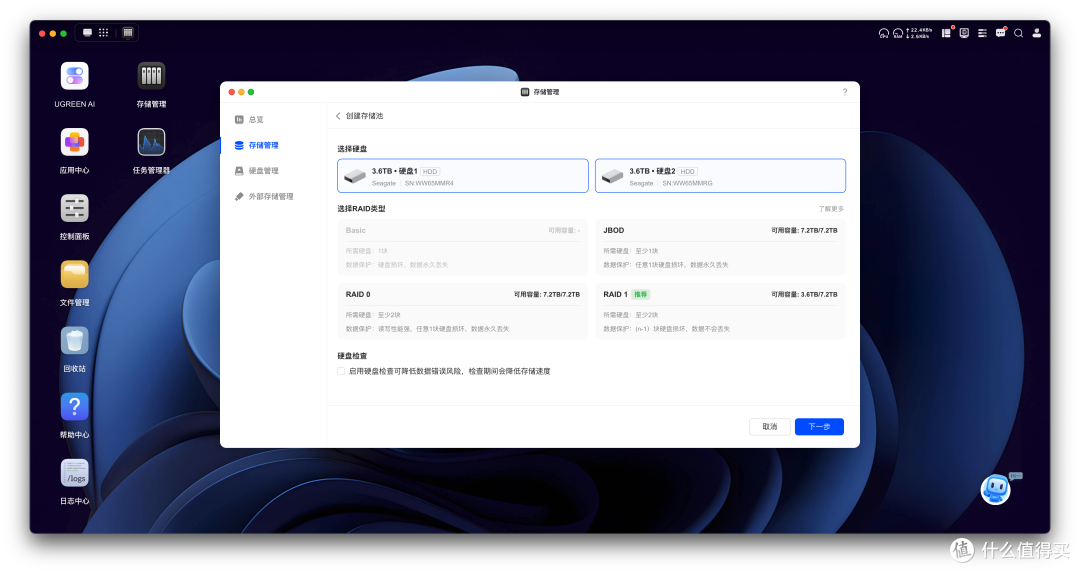Screen dimensions: 1080x573
Task: Open the user account icon in top bar
Action: (x=1037, y=32)
